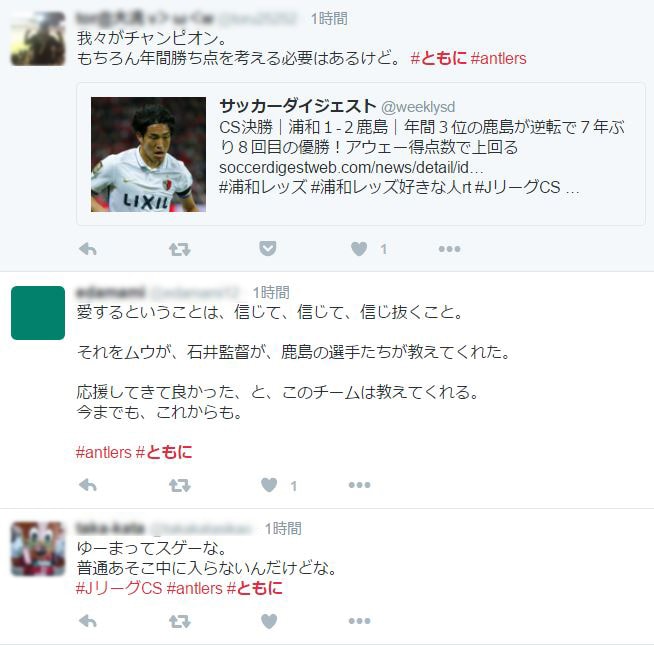The width and height of the screenshot is (654, 645).
Task: Open more options on first tweet
Action: click(449, 249)
